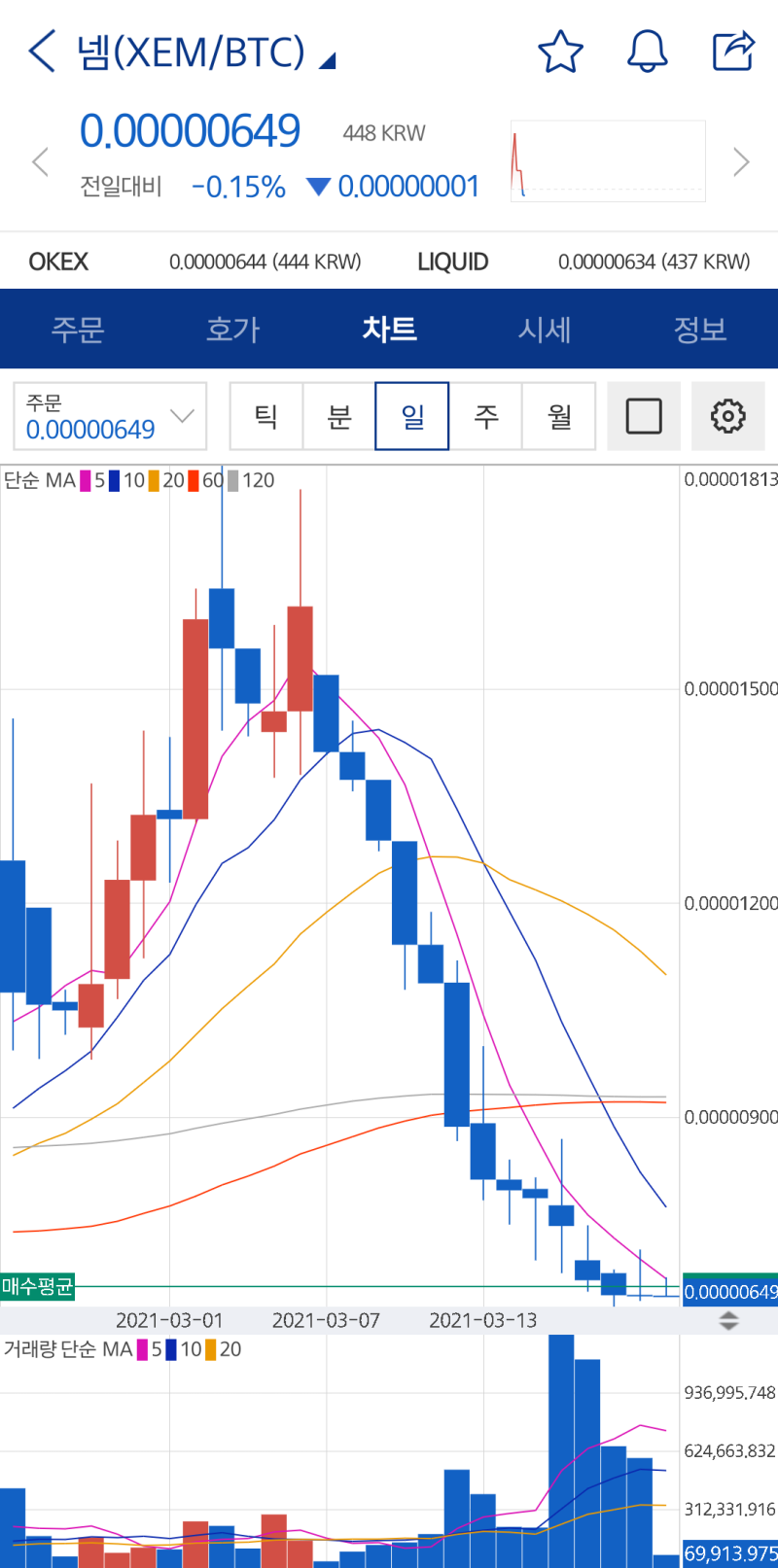Image resolution: width=778 pixels, height=1568 pixels.
Task: Select the 차트 tab
Action: click(x=389, y=329)
